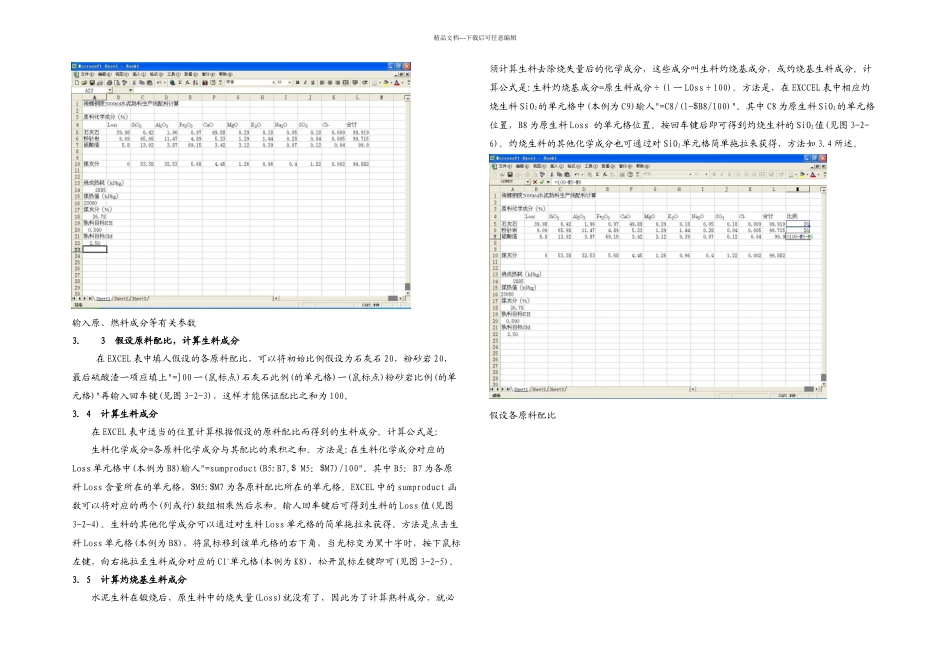
Task: Click 煤灰分 row label in left Excel window
Action: [x=91, y=164]
